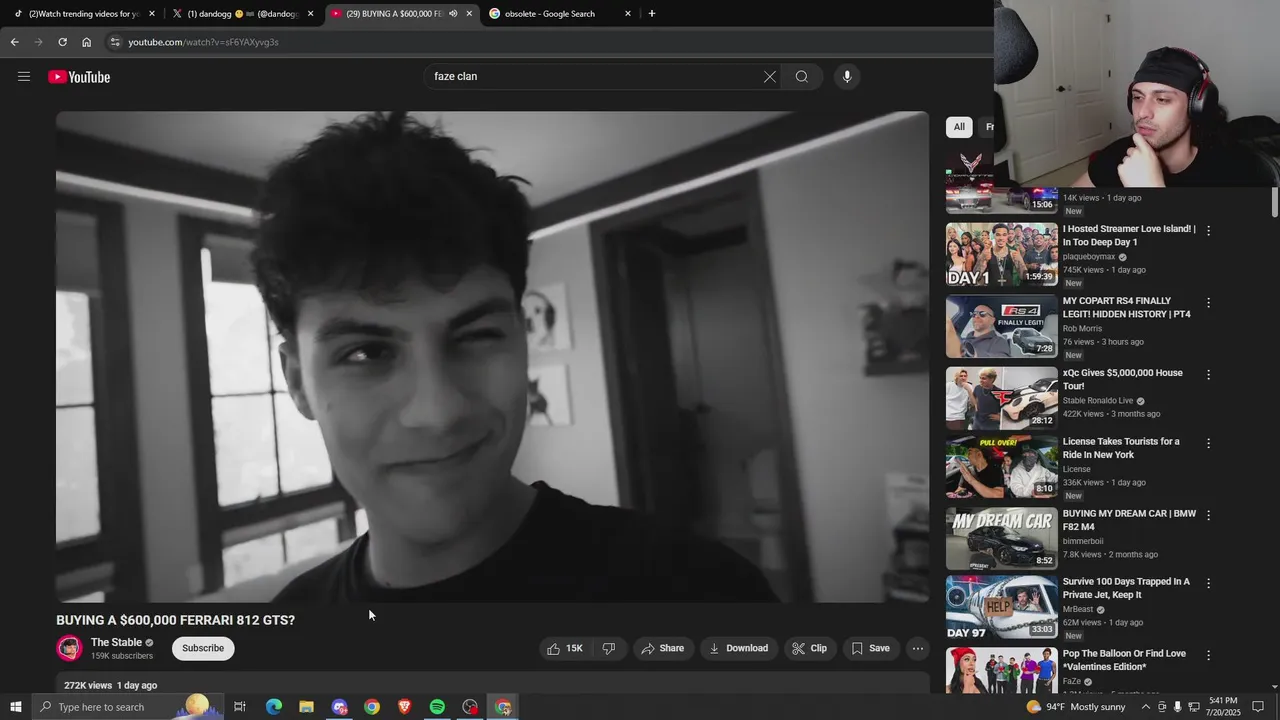The width and height of the screenshot is (1280, 720).
Task: Open weather widget '94°F Mostly sunny'
Action: (x=1076, y=707)
